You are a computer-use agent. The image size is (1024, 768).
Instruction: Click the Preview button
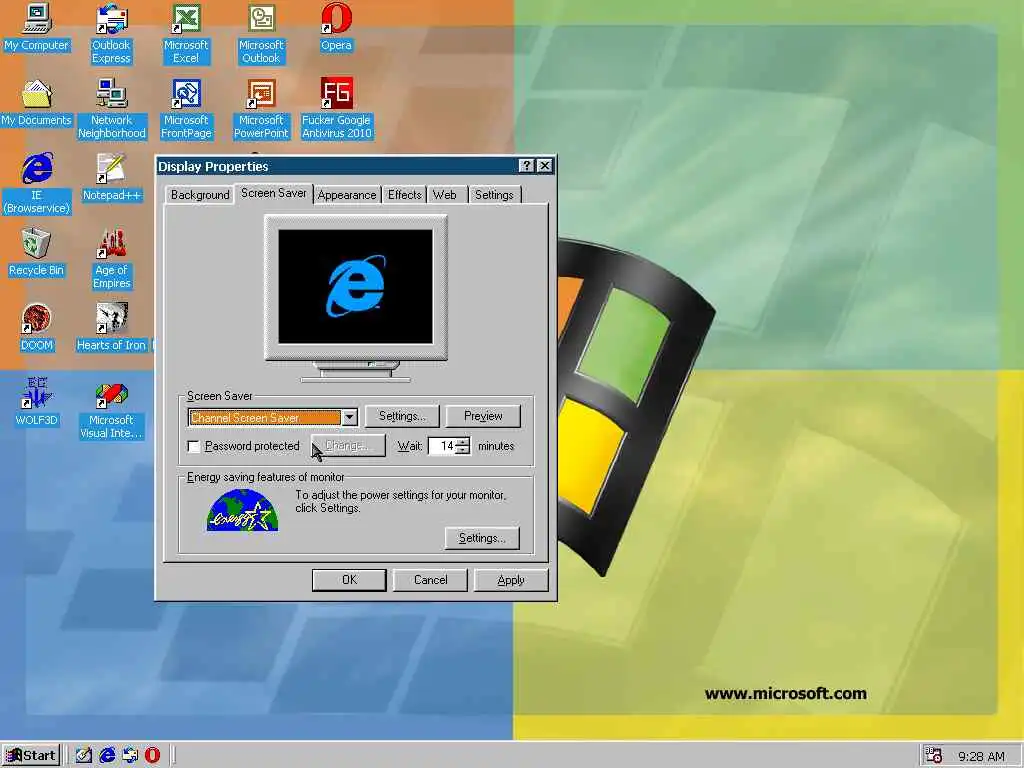click(x=483, y=416)
